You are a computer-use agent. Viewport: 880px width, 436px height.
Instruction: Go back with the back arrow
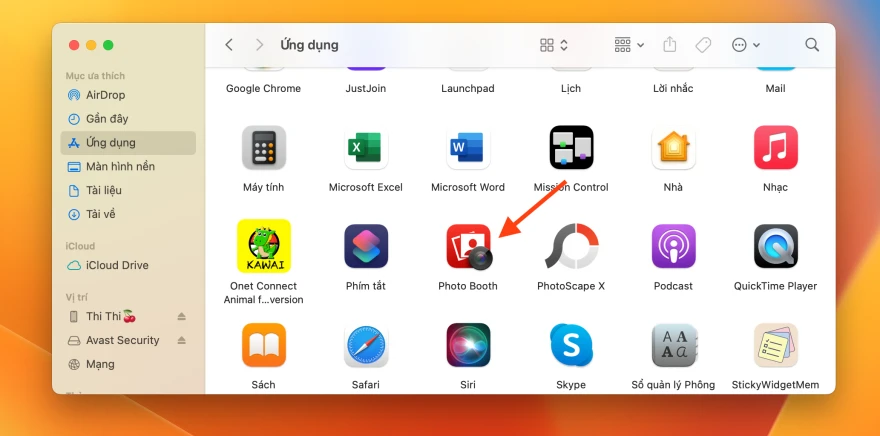(x=229, y=45)
